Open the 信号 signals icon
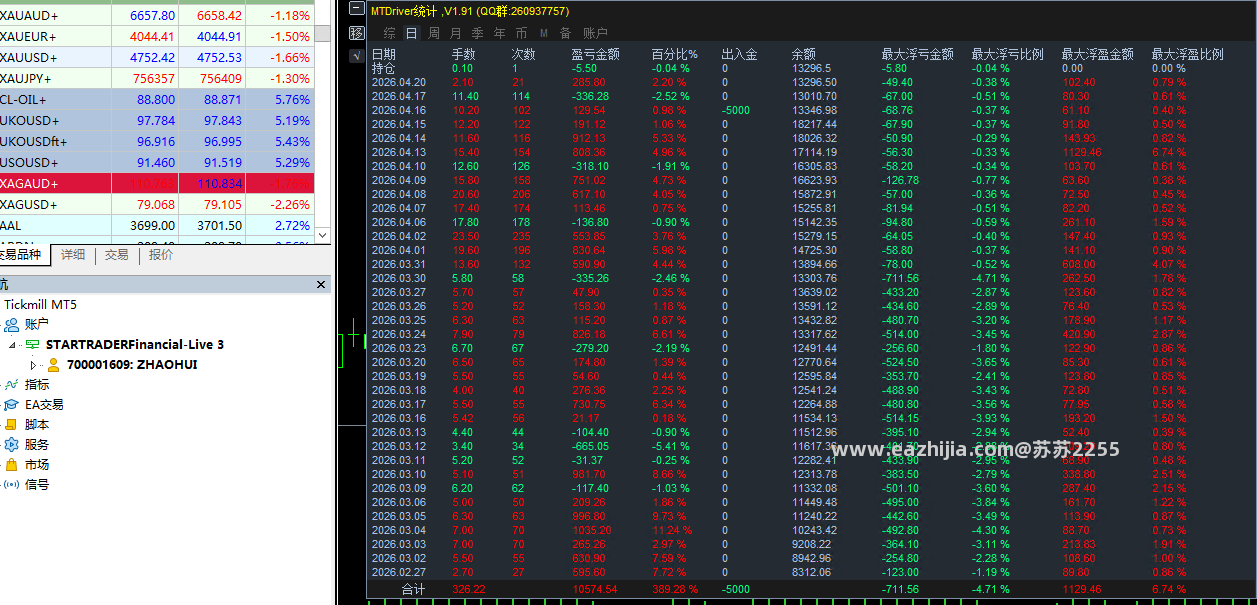 12,484
